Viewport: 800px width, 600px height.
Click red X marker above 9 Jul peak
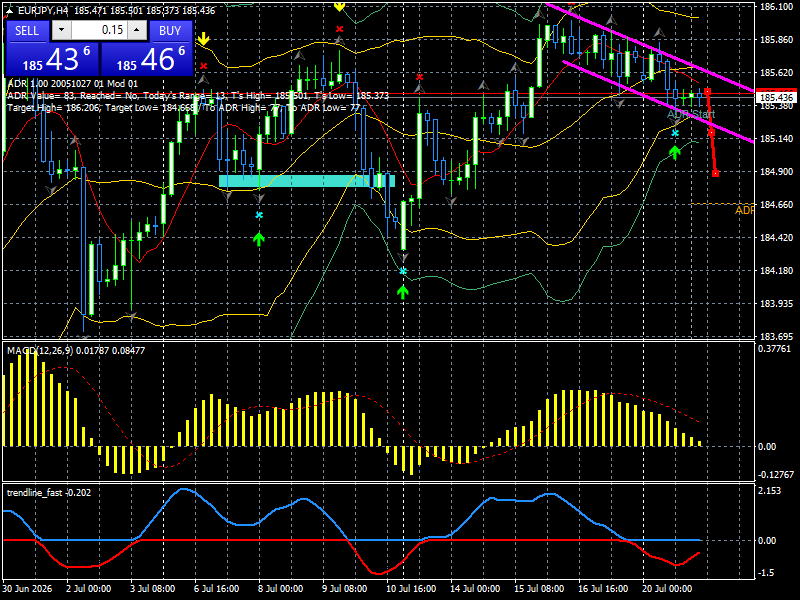click(339, 29)
